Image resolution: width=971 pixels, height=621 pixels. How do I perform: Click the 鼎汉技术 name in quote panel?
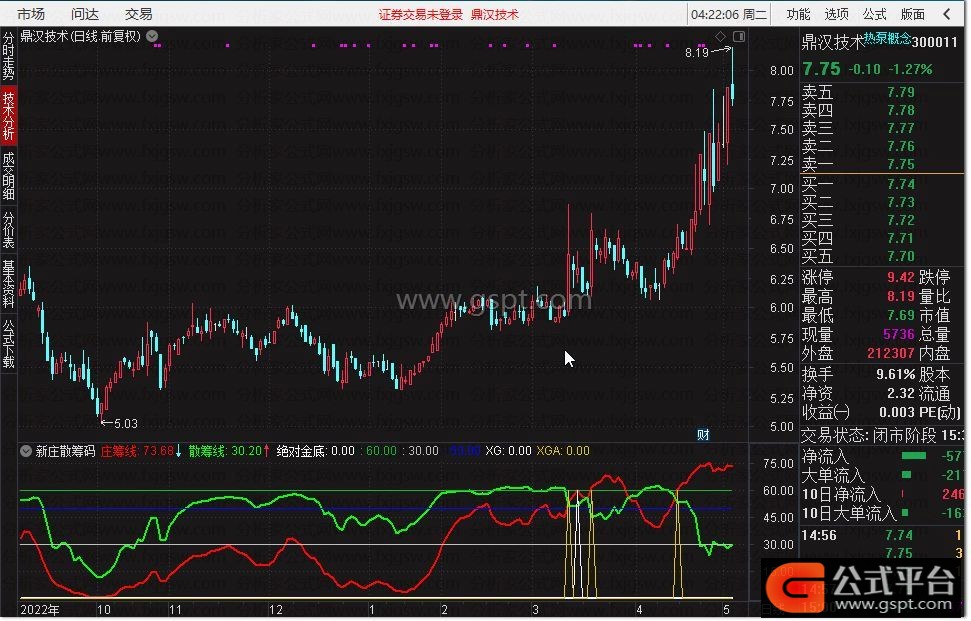(833, 42)
